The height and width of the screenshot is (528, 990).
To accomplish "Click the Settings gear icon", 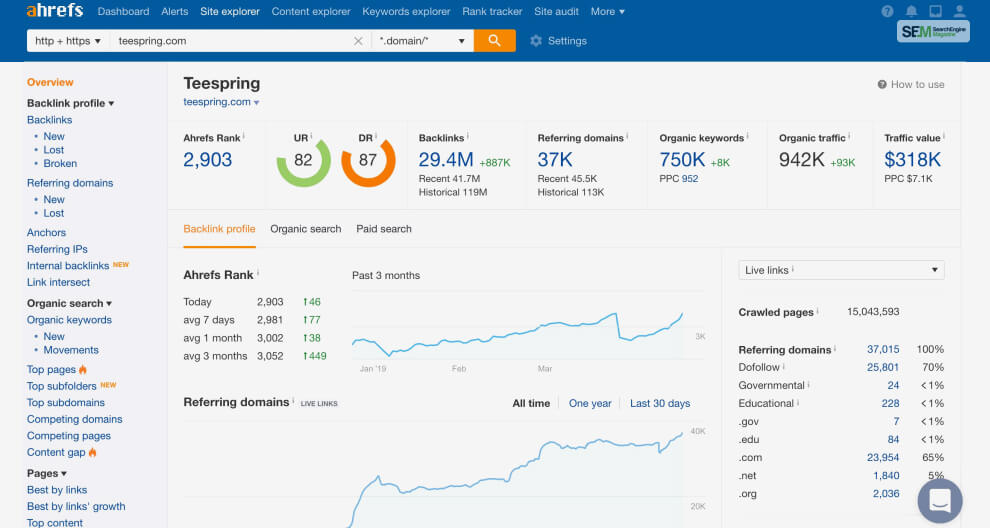I will click(536, 41).
